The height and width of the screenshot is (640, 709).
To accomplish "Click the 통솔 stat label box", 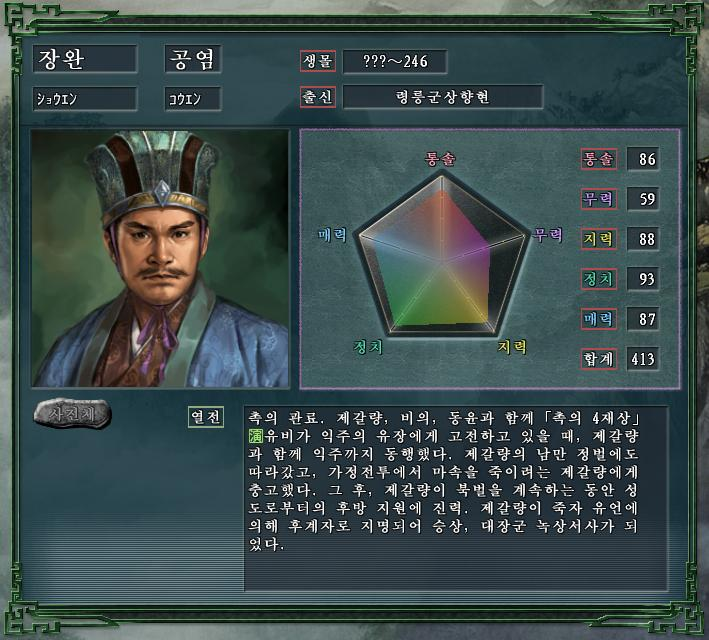I will click(x=599, y=159).
